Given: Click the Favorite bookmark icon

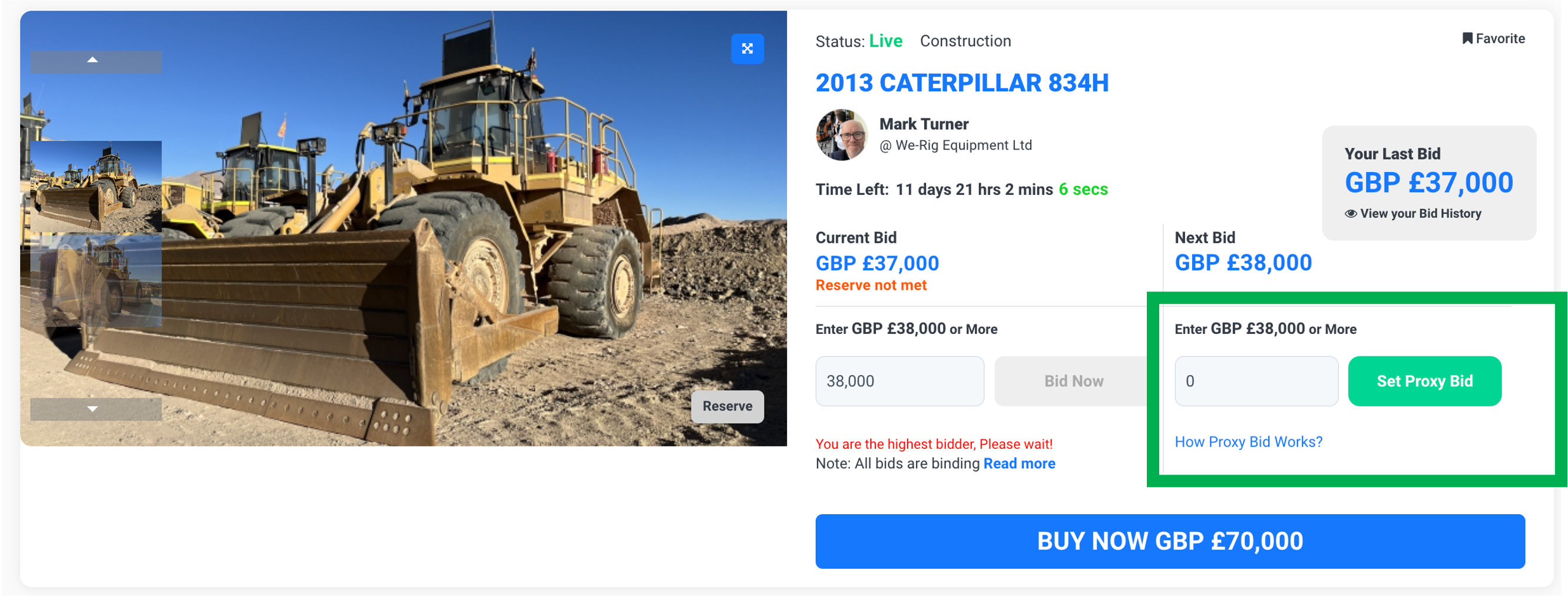Looking at the screenshot, I should [1467, 39].
